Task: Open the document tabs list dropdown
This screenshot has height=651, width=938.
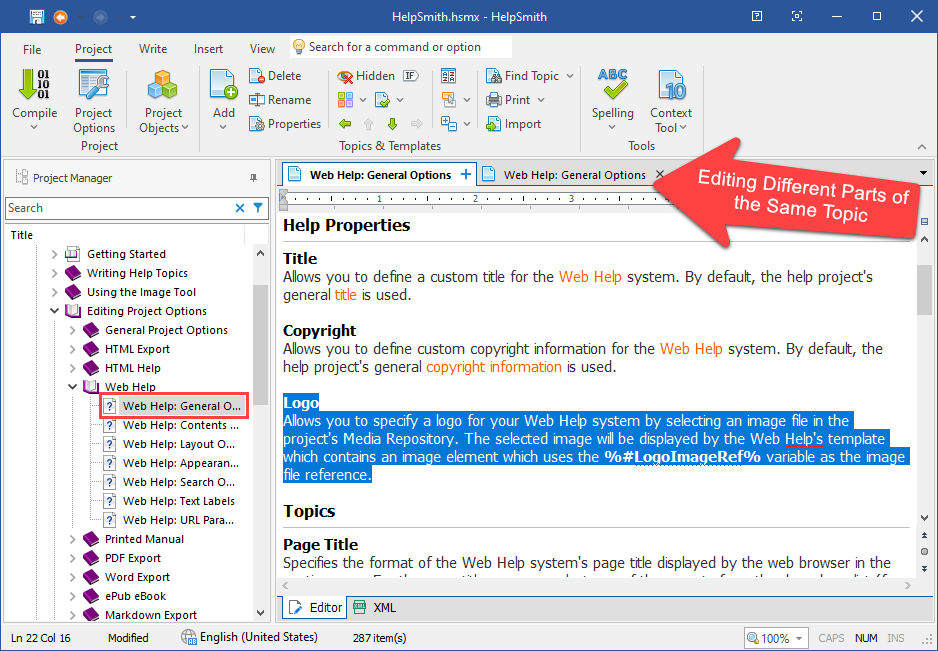Action: pyautogui.click(x=924, y=174)
